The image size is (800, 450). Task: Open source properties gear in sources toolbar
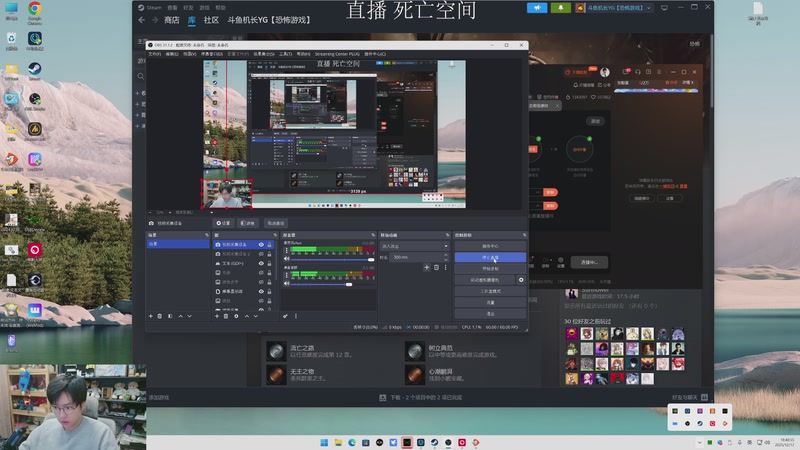click(236, 316)
